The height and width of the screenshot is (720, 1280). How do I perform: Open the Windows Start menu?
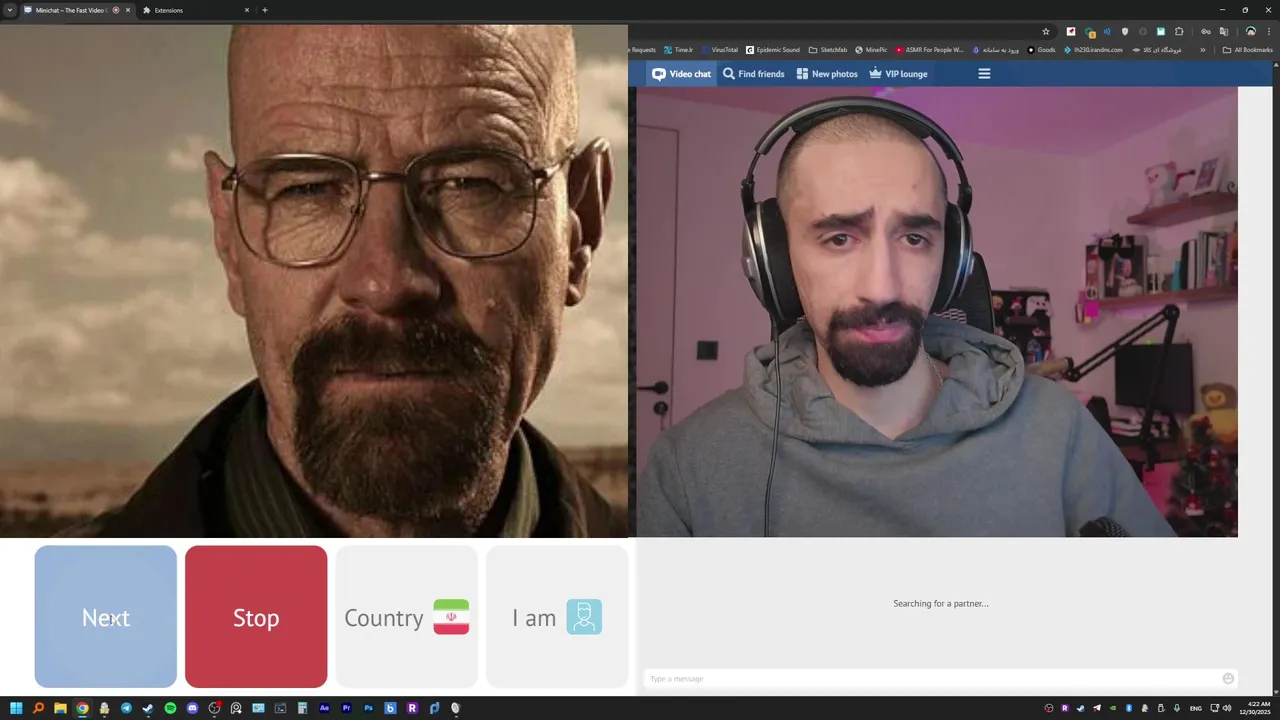(x=16, y=708)
